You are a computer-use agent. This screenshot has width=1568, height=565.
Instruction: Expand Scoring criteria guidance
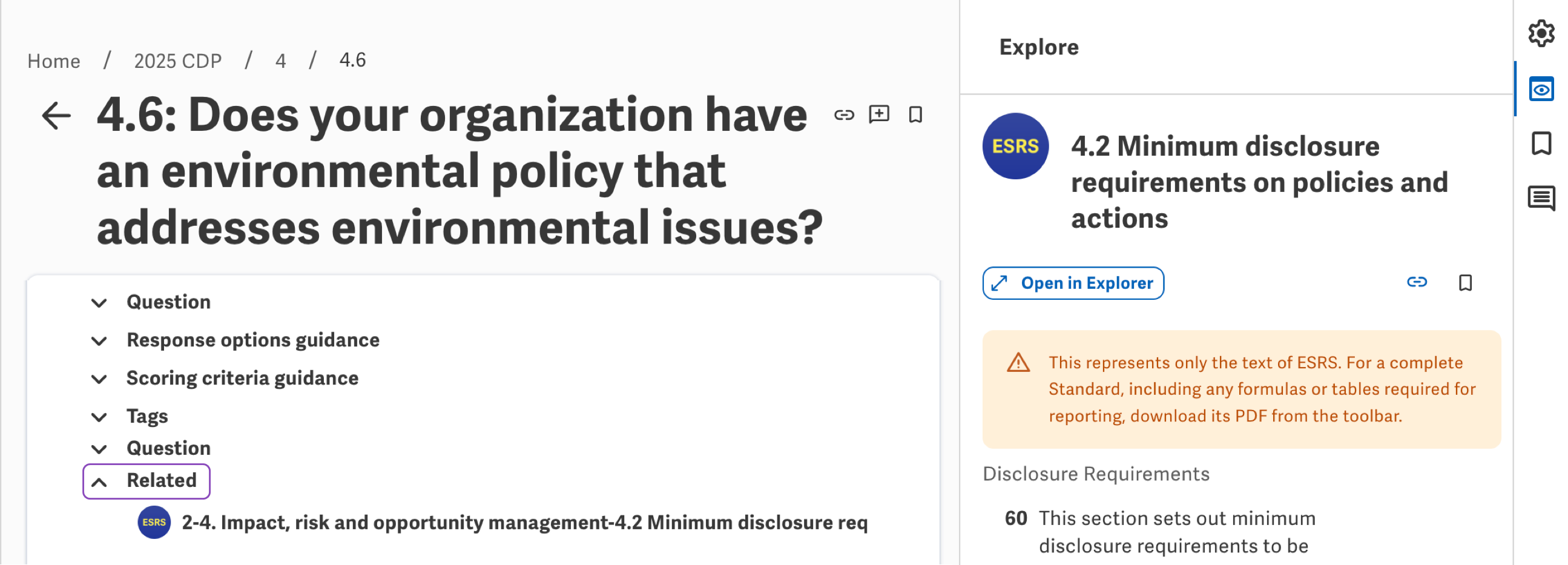[224, 378]
